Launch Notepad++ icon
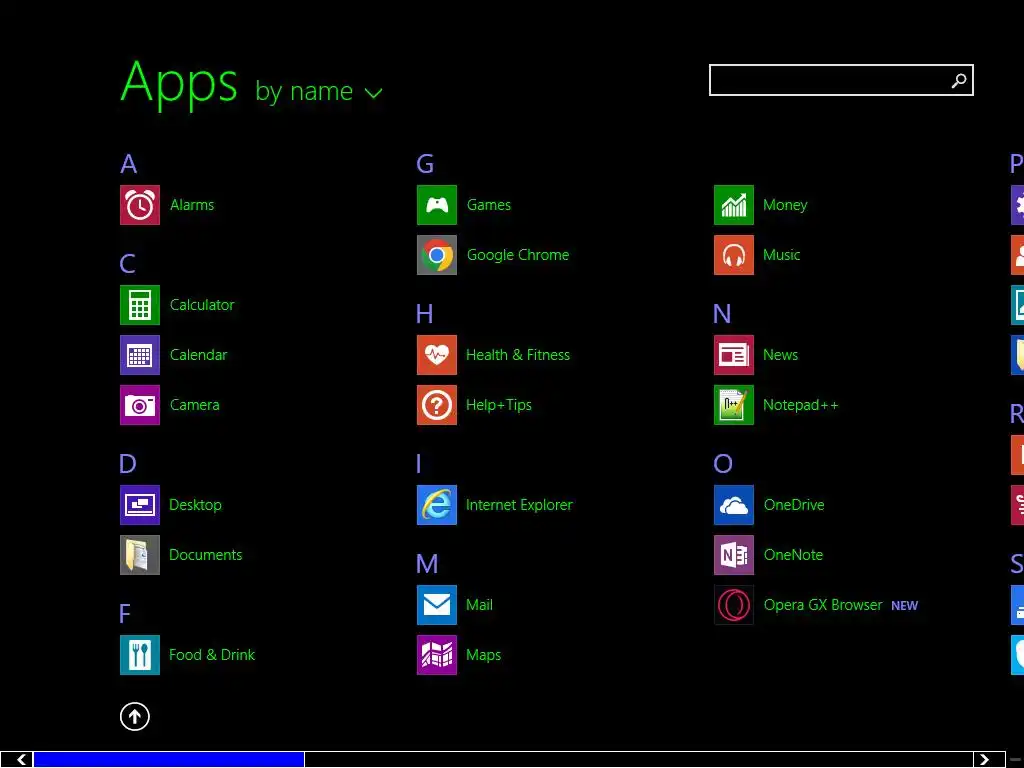The image size is (1024, 768). point(734,405)
